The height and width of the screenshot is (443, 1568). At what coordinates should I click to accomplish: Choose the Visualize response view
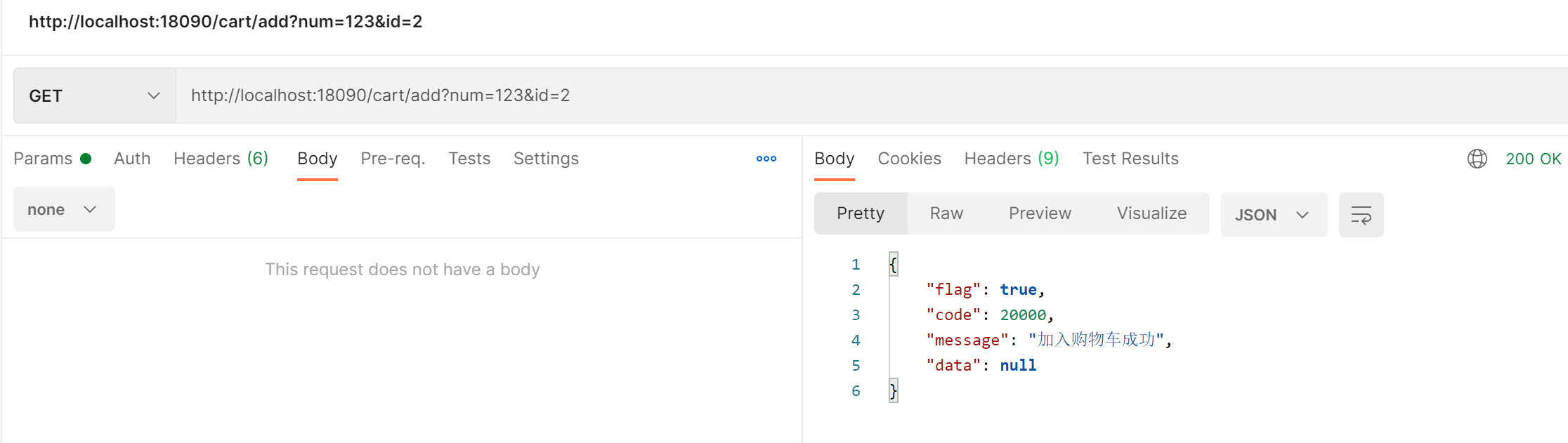(x=1151, y=213)
